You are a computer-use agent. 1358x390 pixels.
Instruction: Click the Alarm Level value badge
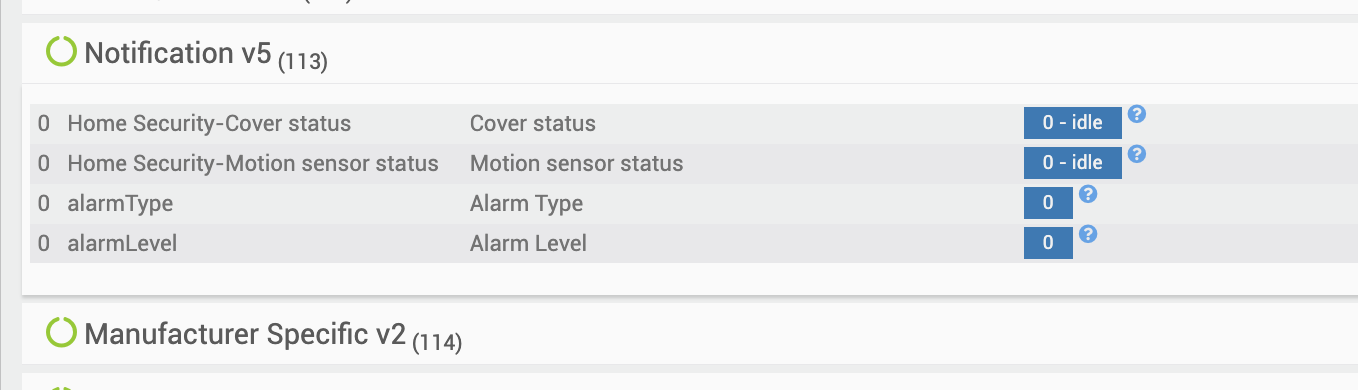[1048, 243]
